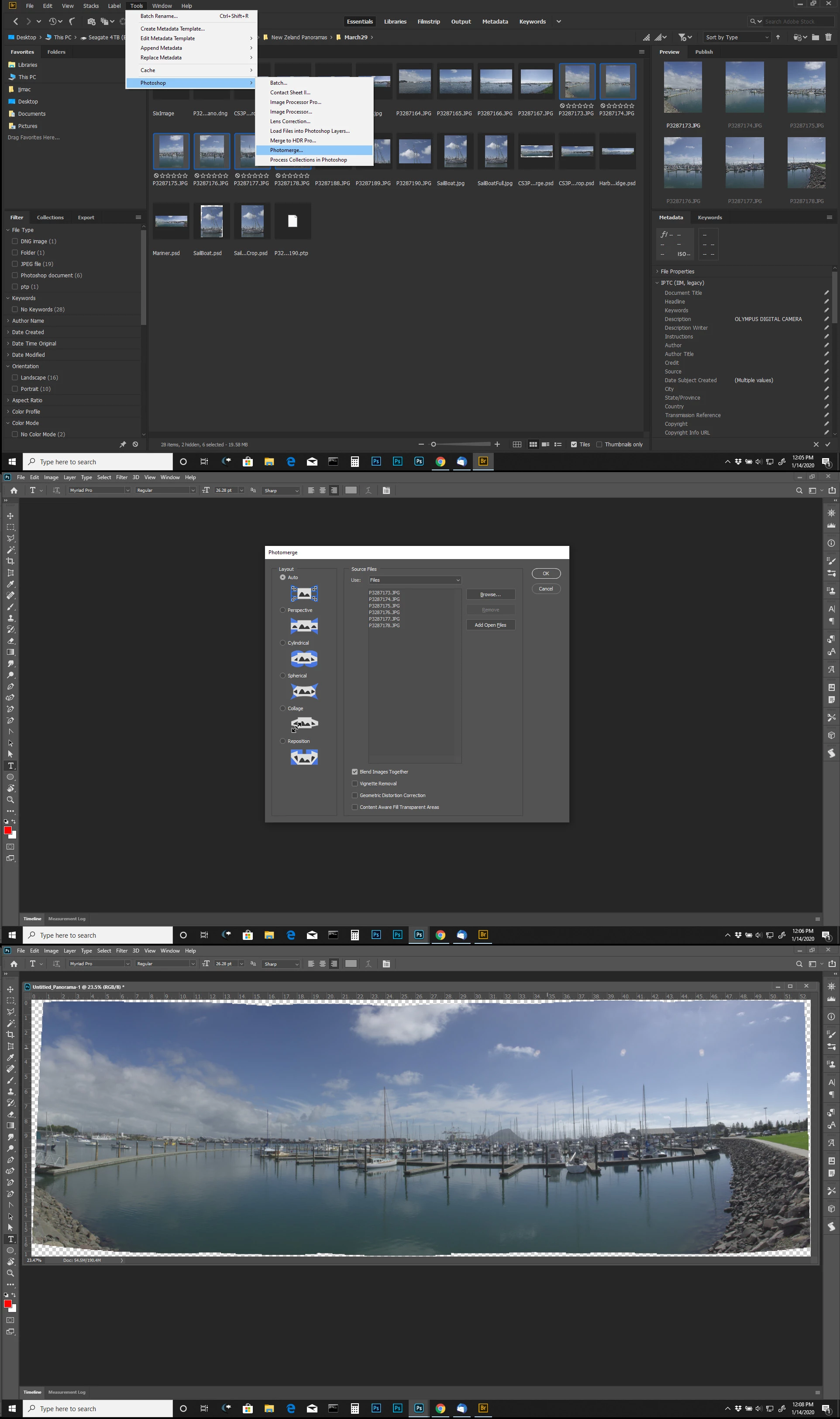Select the Cylindrical layout option
The width and height of the screenshot is (840, 1419).
(x=283, y=643)
